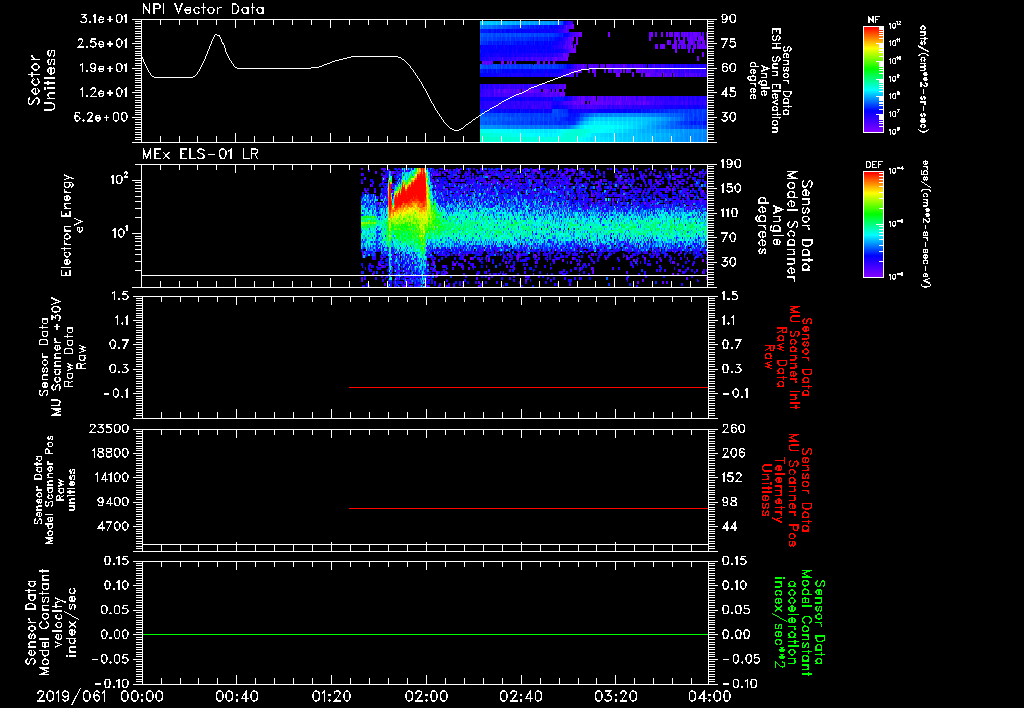This screenshot has height=708, width=1024.
Task: Click the "206" telemetry tick value
Action: coord(733,453)
